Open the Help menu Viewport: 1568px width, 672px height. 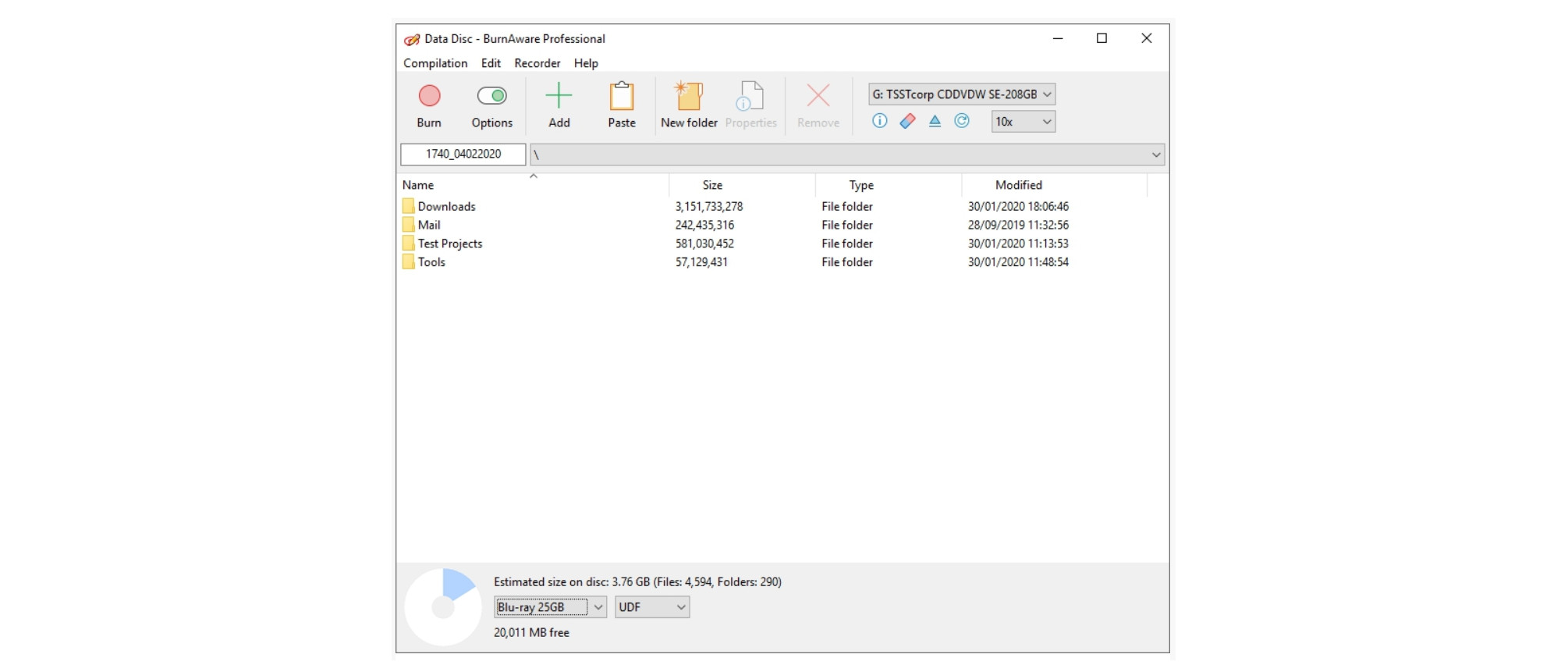pyautogui.click(x=586, y=63)
